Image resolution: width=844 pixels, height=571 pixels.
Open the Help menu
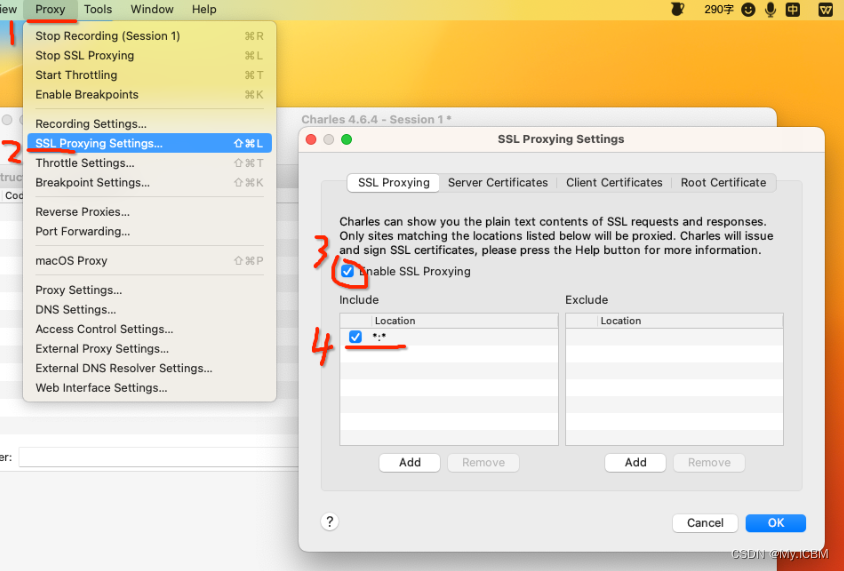click(x=204, y=9)
